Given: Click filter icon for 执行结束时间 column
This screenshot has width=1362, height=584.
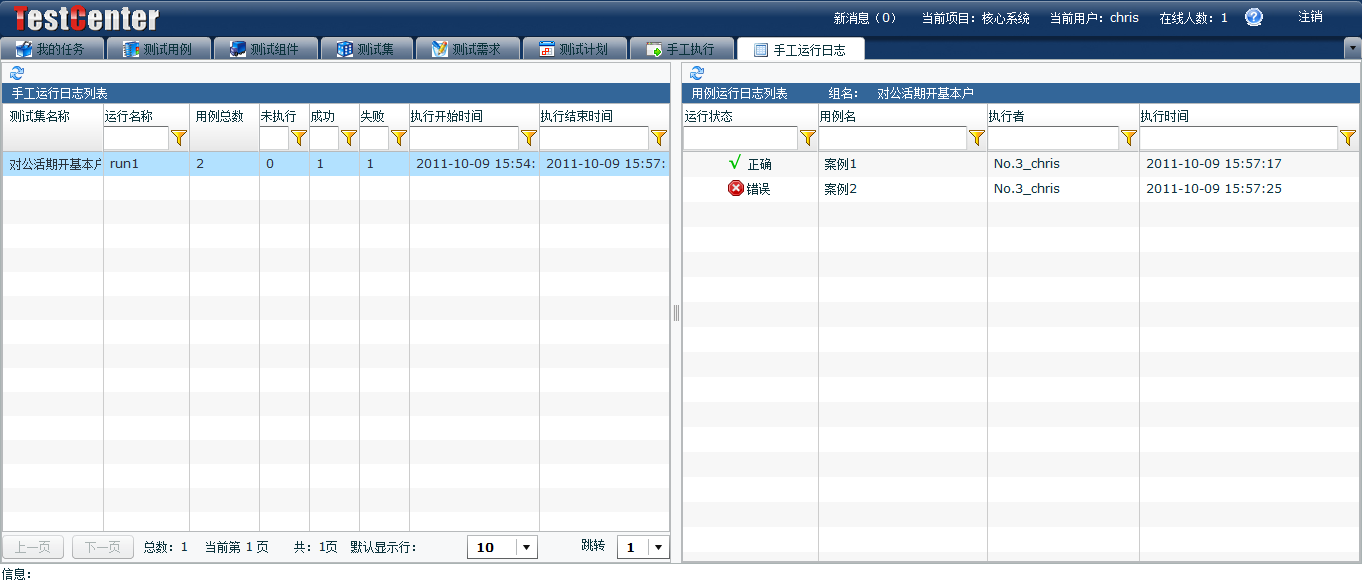Looking at the screenshot, I should [659, 138].
